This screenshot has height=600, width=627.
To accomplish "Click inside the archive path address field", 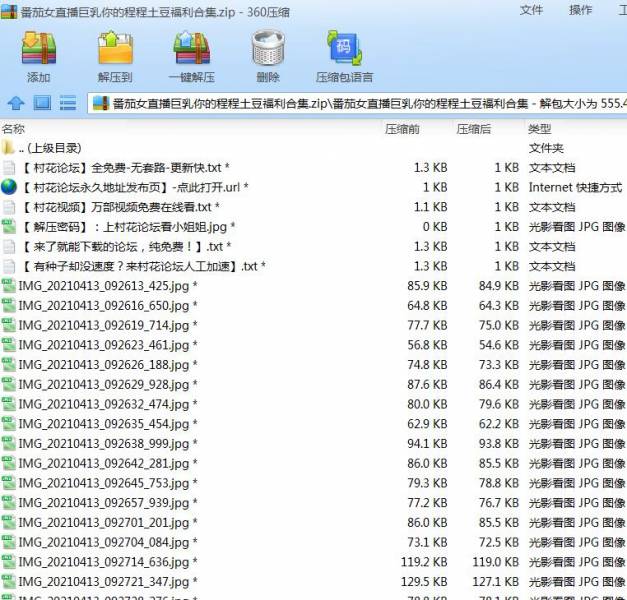I will pyautogui.click(x=360, y=103).
